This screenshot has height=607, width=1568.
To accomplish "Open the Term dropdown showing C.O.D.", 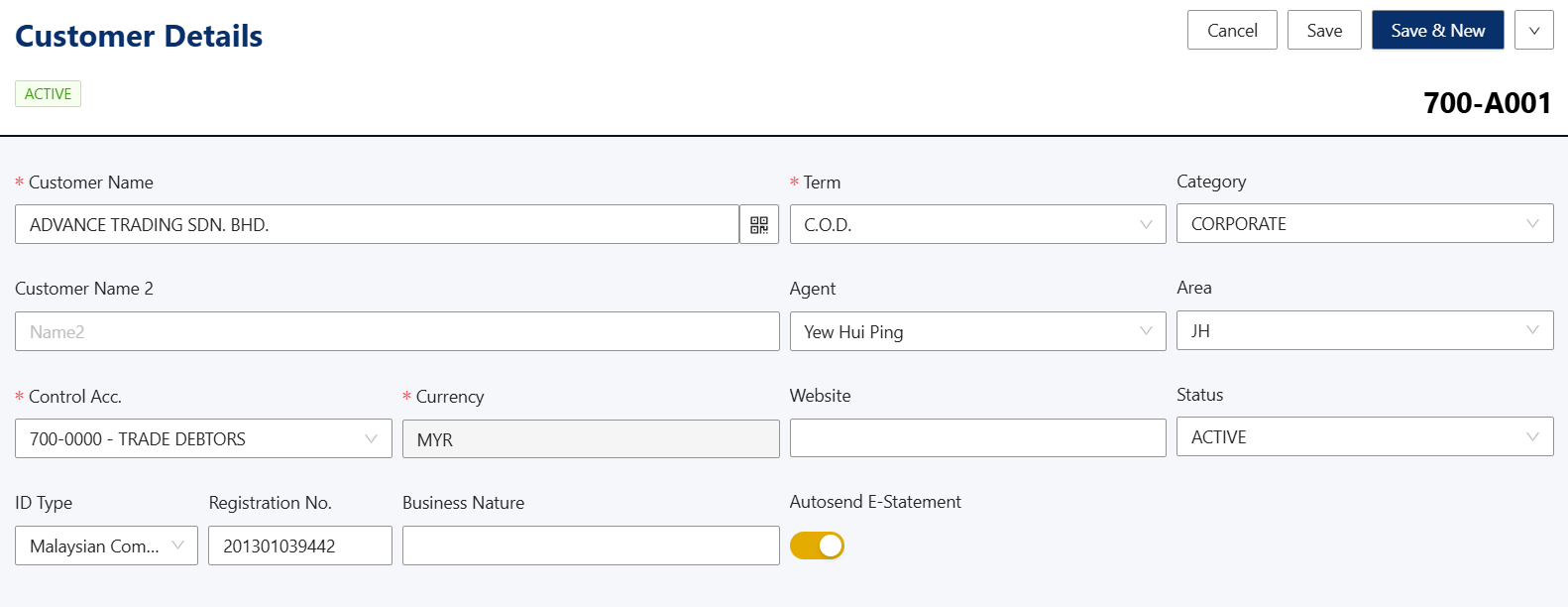I will pos(977,225).
